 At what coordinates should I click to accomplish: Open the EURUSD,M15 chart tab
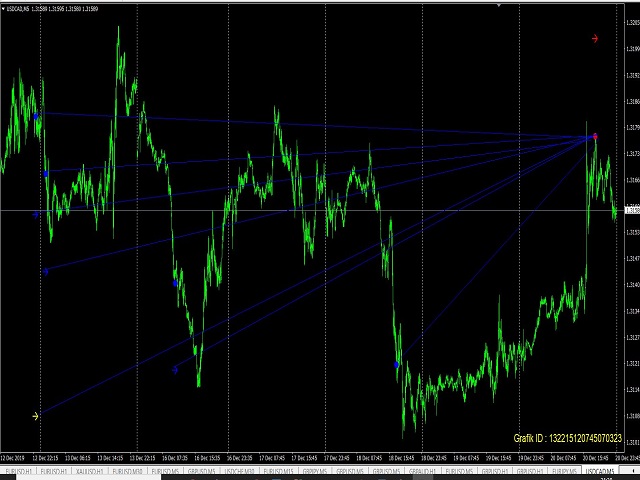coord(278,471)
